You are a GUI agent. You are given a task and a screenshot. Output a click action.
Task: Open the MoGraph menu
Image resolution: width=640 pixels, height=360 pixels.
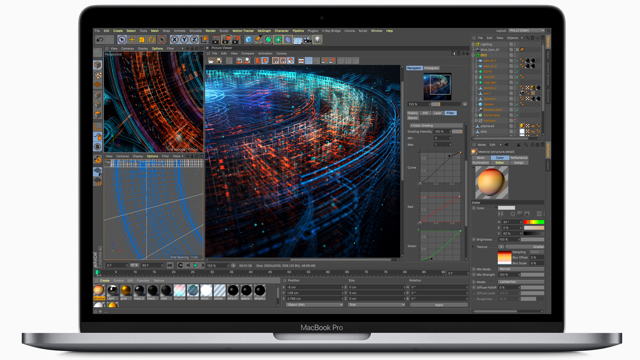pyautogui.click(x=264, y=31)
